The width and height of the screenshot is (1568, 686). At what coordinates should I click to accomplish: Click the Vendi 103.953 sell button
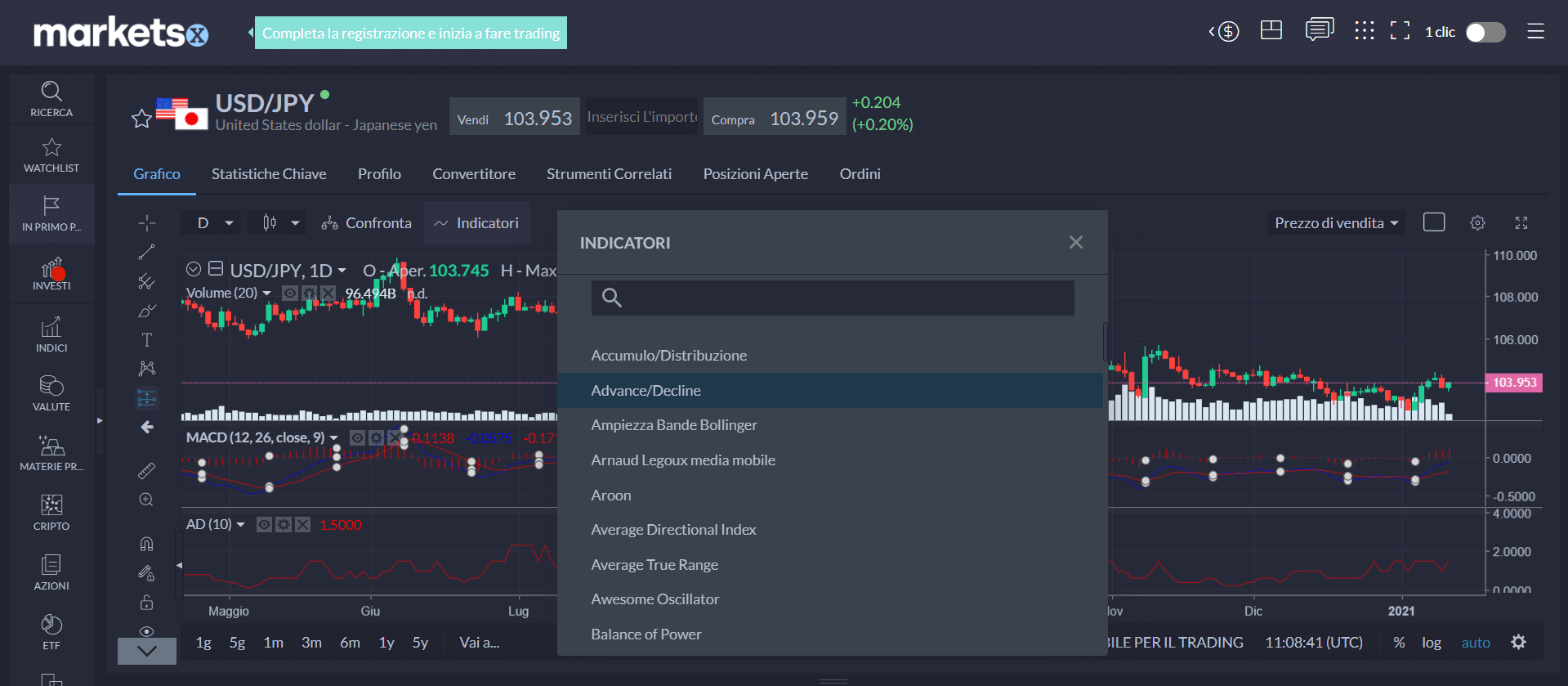coord(514,117)
